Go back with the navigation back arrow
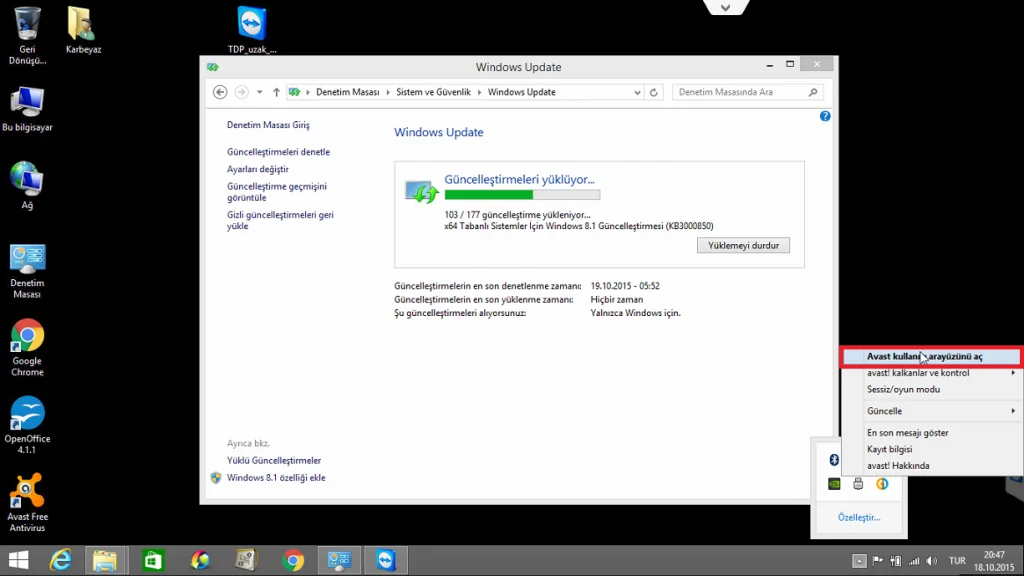This screenshot has width=1024, height=576. pos(220,92)
